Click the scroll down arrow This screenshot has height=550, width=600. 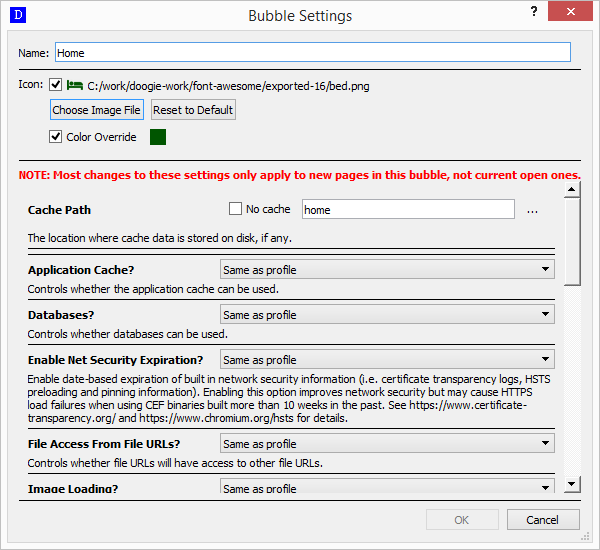572,485
